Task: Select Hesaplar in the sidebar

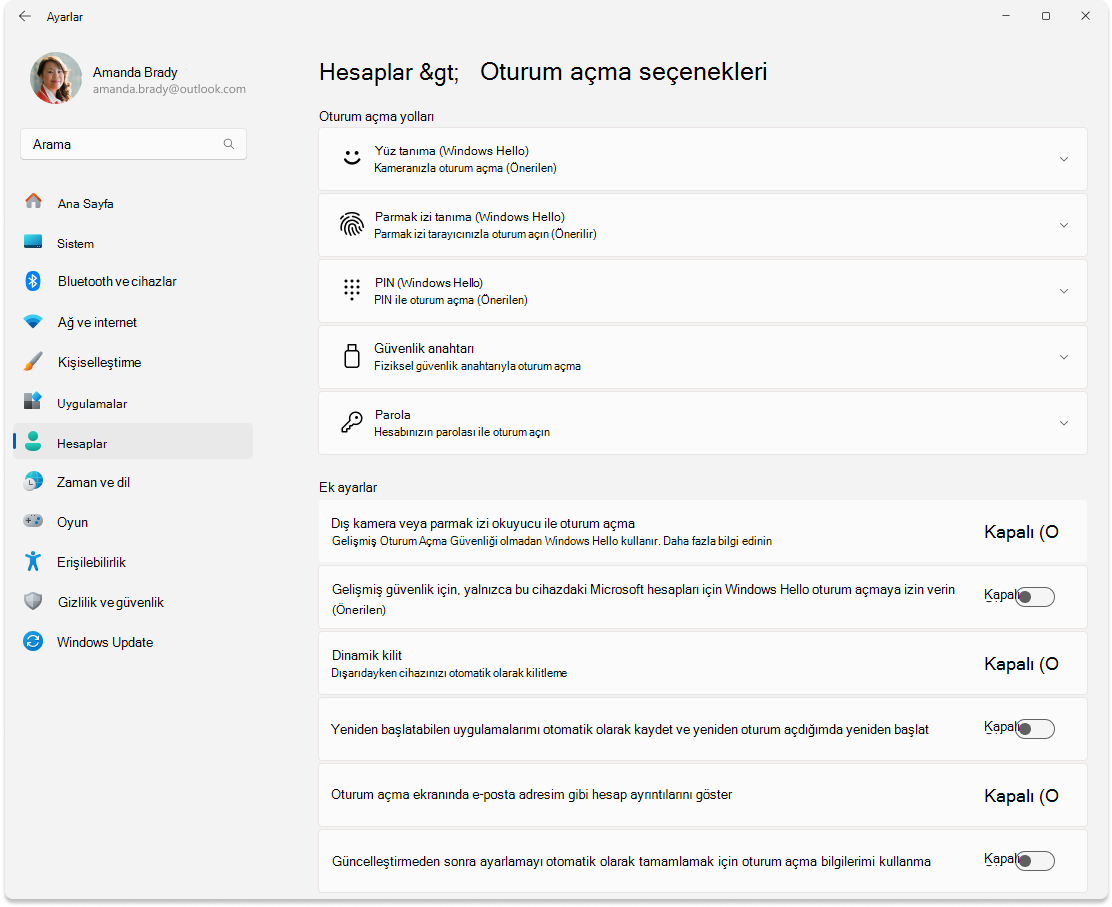Action: point(133,441)
